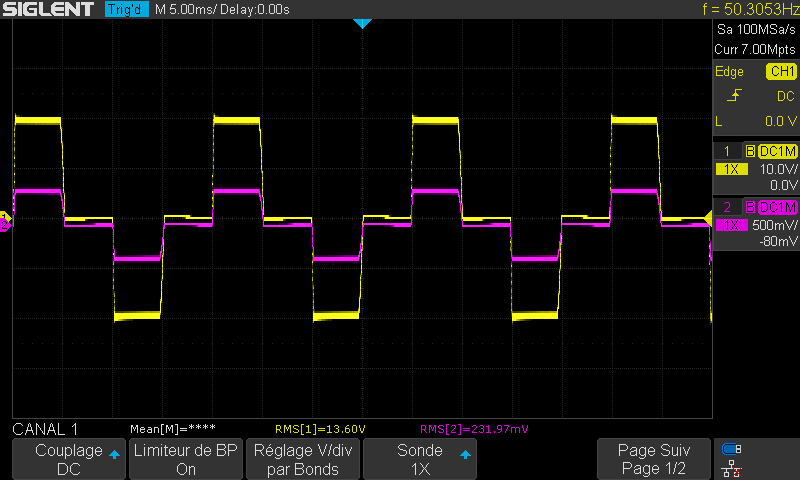The height and width of the screenshot is (480, 800).
Task: Click the channel 1 bandwidth limit B icon
Action: 750,151
